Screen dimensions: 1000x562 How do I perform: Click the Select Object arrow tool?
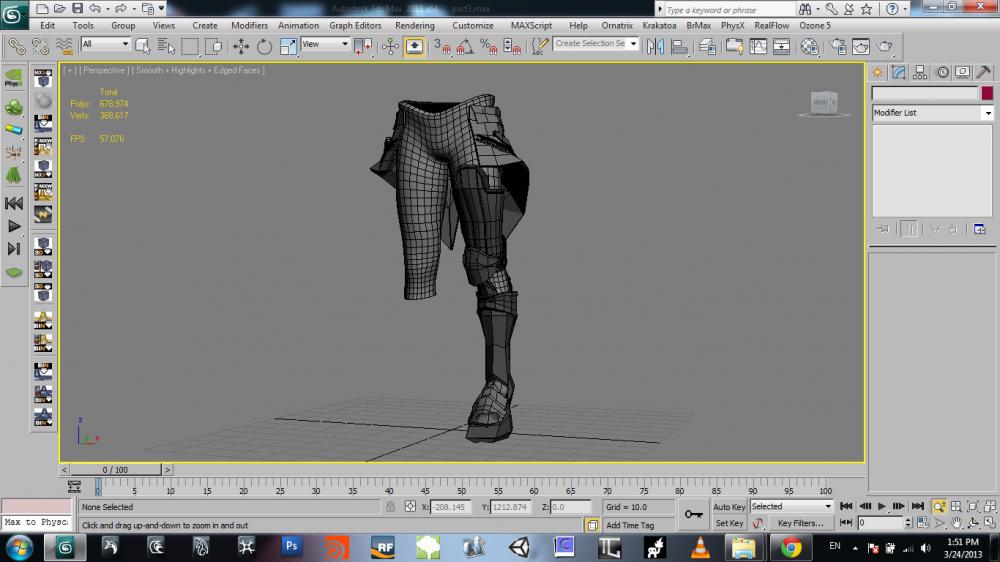[x=142, y=46]
